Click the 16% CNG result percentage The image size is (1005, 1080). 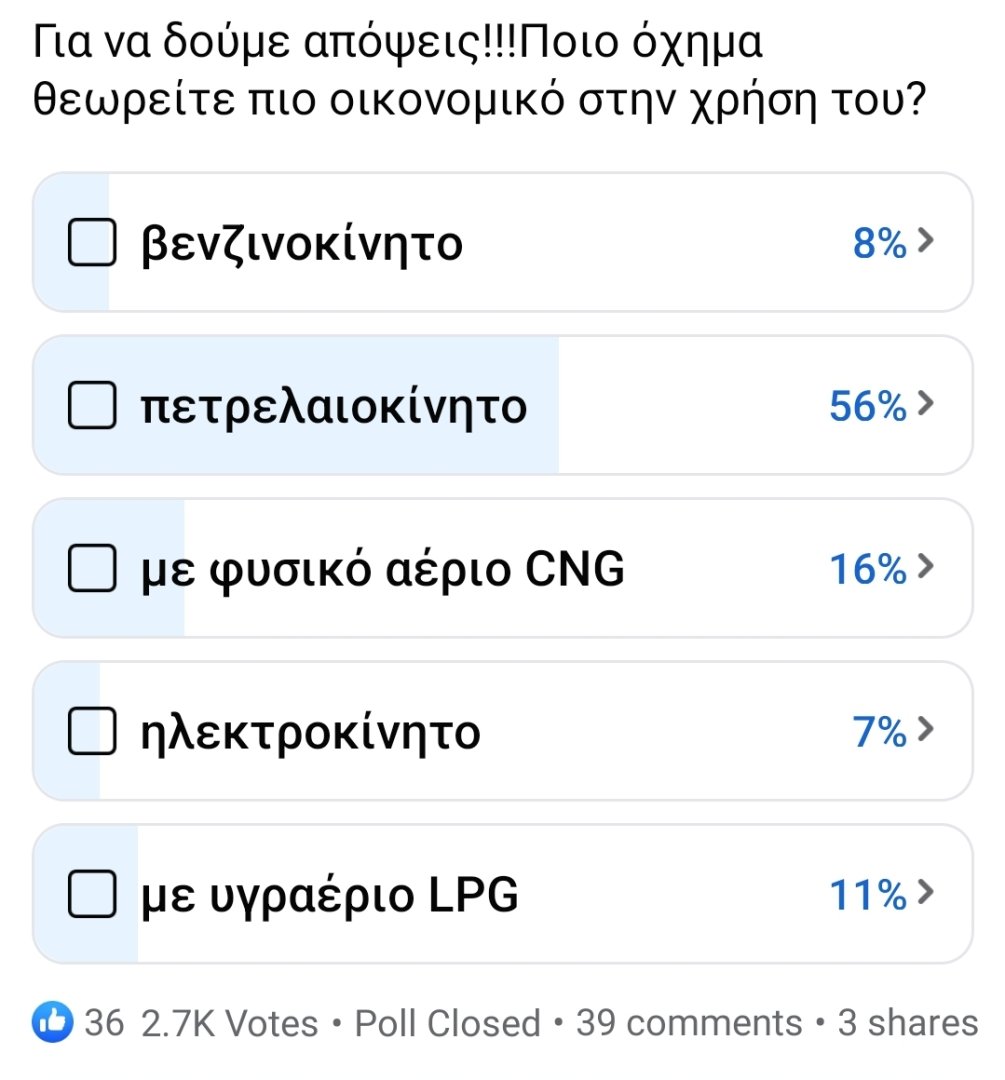[x=867, y=569]
